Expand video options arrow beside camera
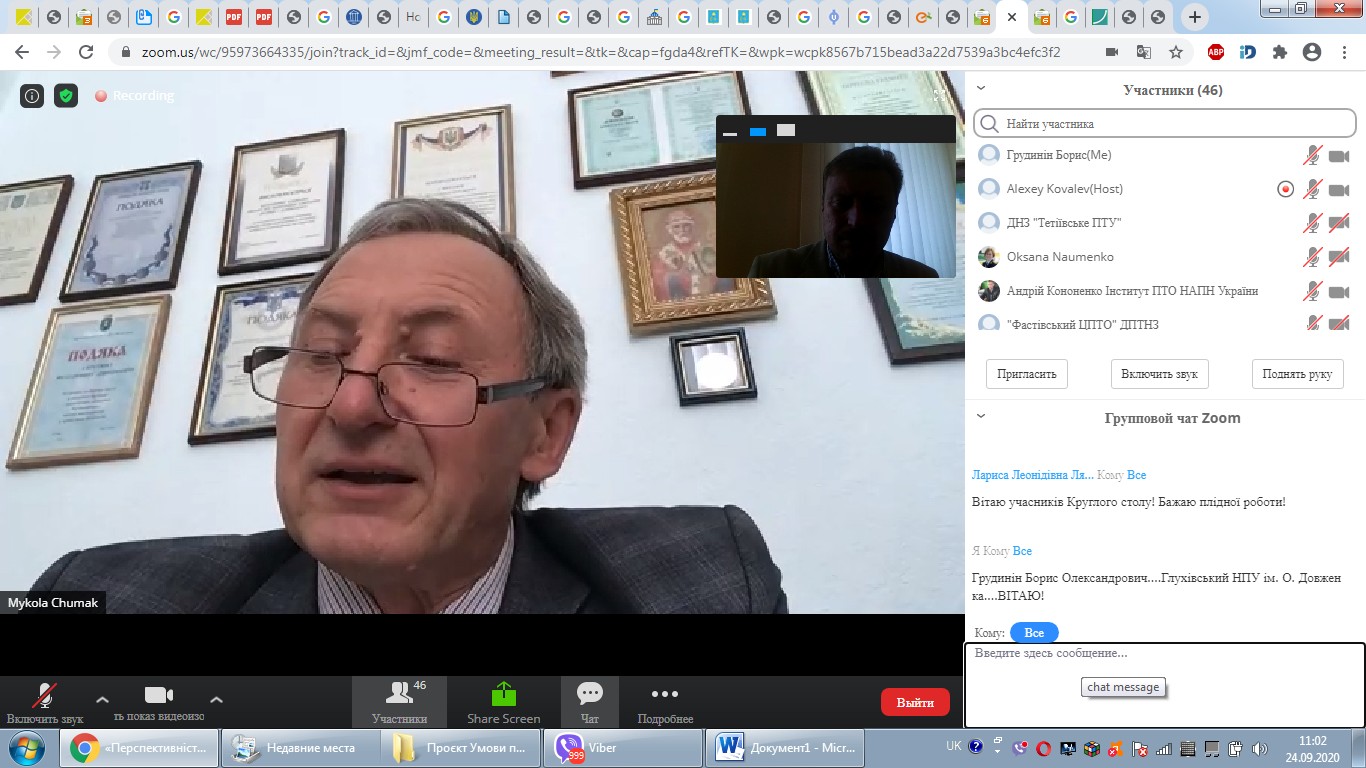The height and width of the screenshot is (768, 1366). click(216, 700)
